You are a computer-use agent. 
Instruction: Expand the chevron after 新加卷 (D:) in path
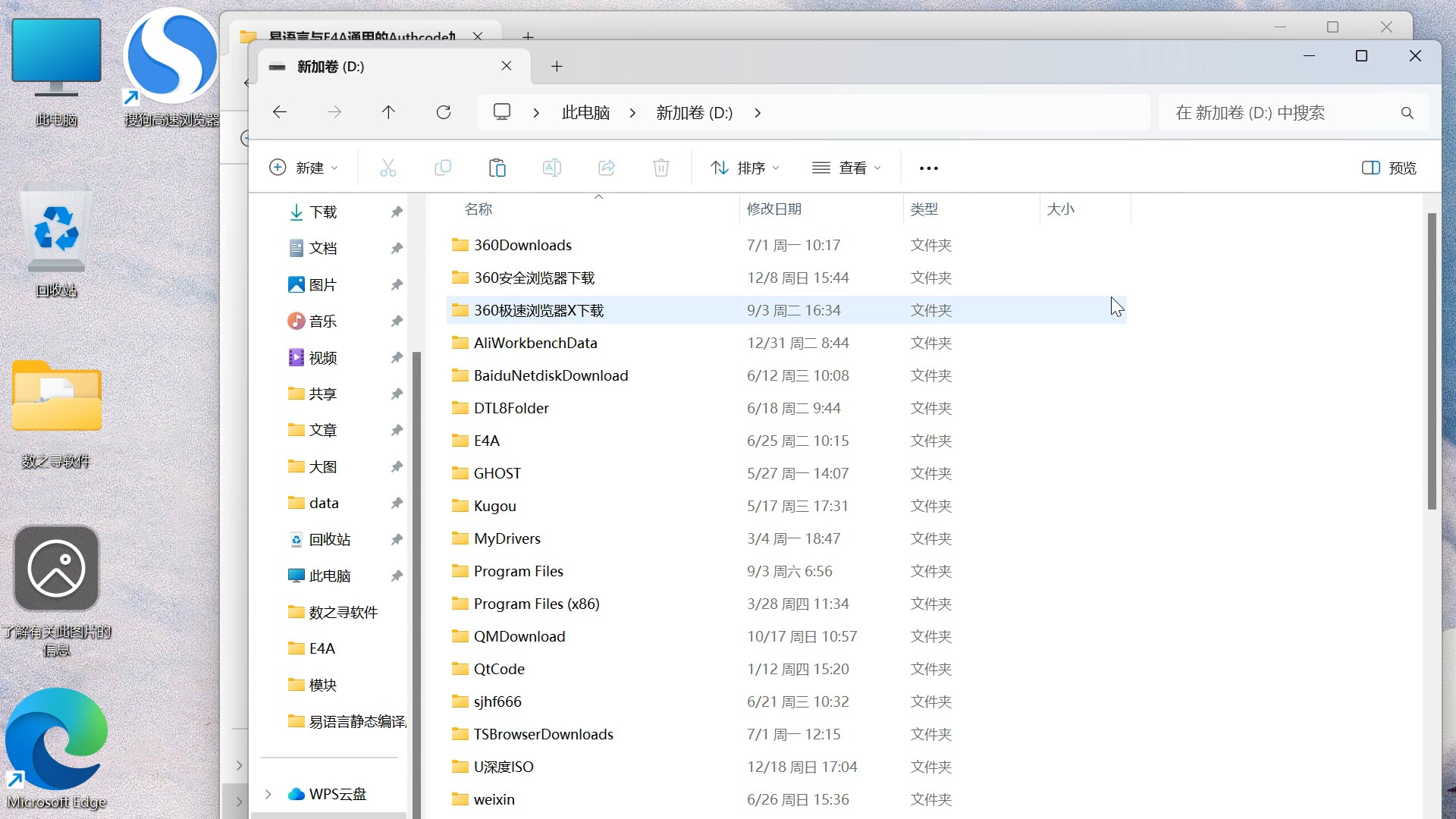[758, 113]
